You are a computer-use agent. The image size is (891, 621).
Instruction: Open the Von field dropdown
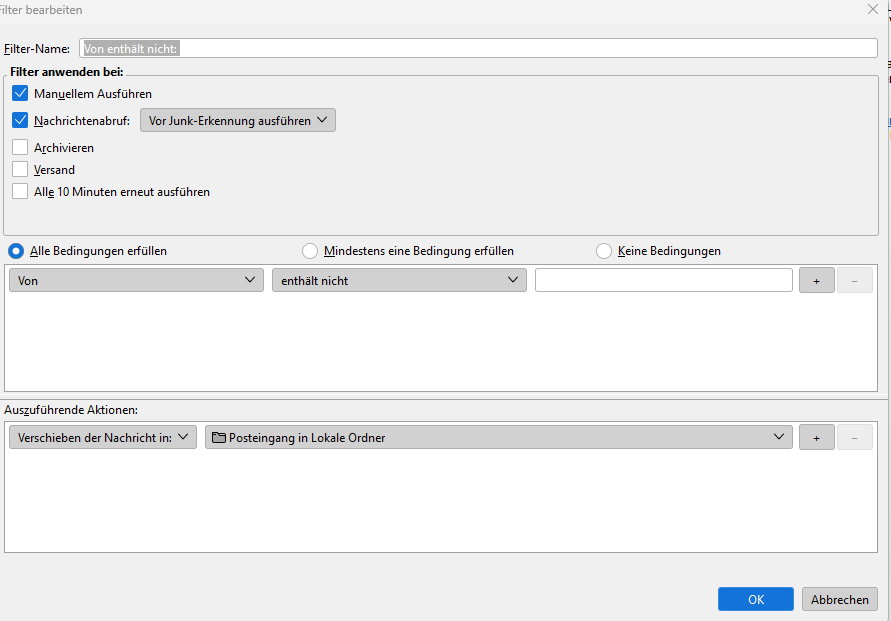pos(136,280)
